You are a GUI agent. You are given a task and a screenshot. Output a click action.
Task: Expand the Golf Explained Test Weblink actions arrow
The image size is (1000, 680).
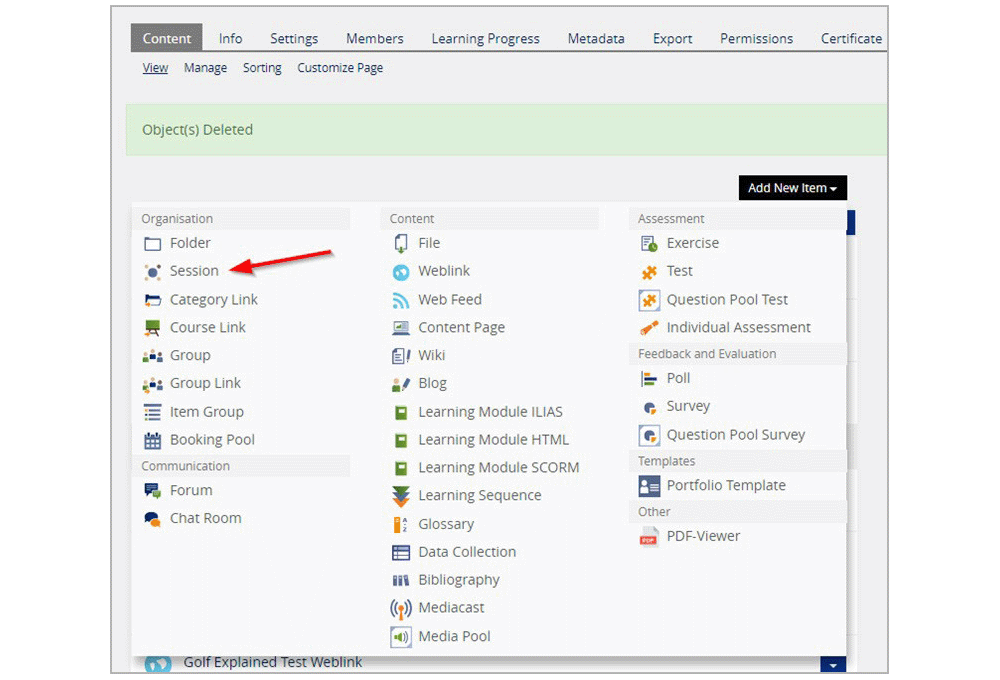click(833, 665)
